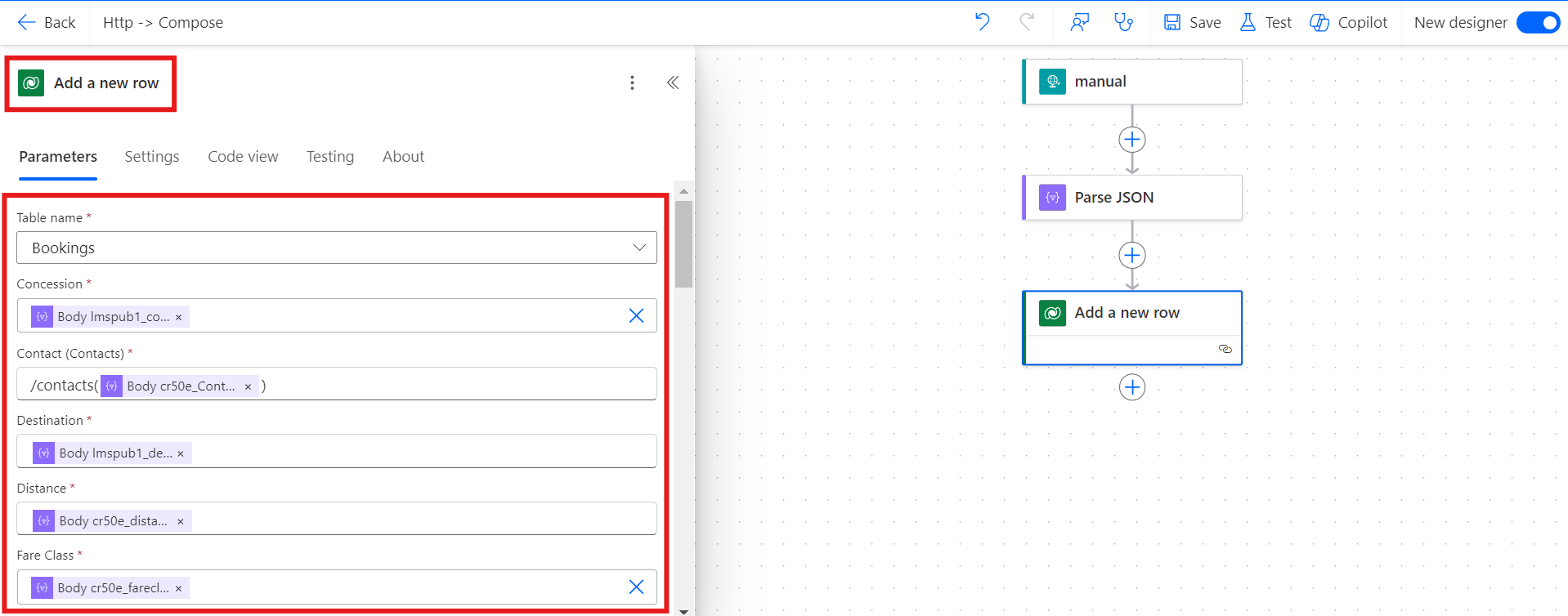Open the Code view tab
1568x616 pixels.
243,156
